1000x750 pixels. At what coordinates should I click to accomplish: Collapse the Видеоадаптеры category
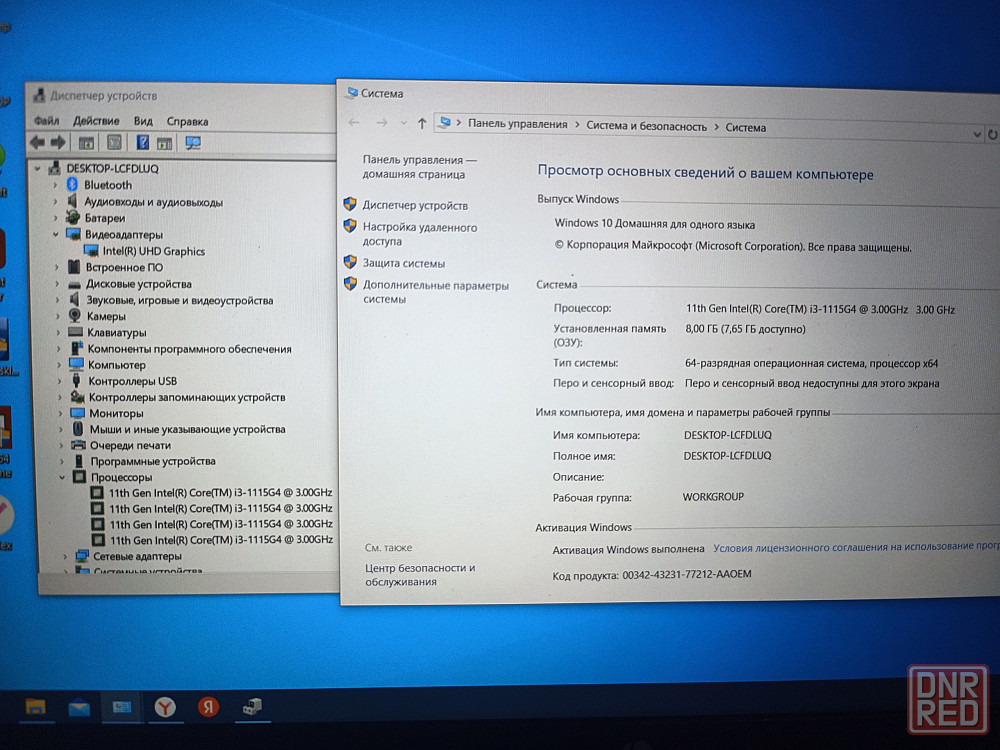(x=55, y=235)
